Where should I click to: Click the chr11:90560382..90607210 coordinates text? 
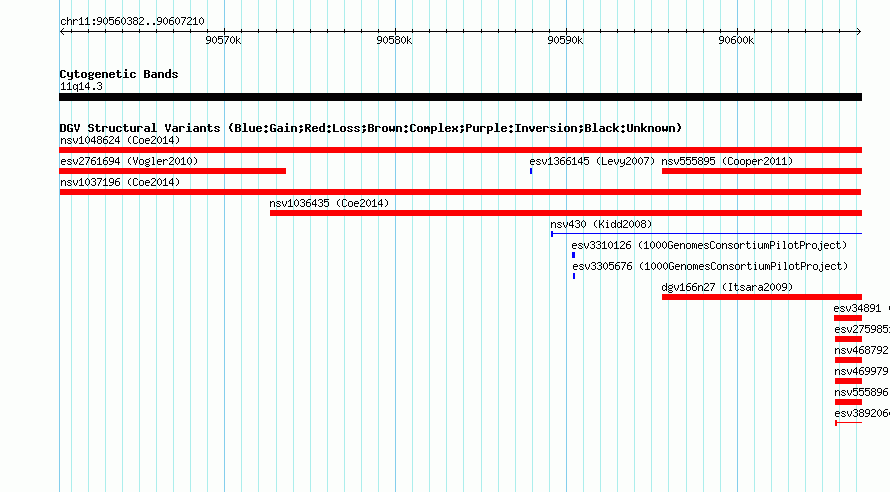132,21
